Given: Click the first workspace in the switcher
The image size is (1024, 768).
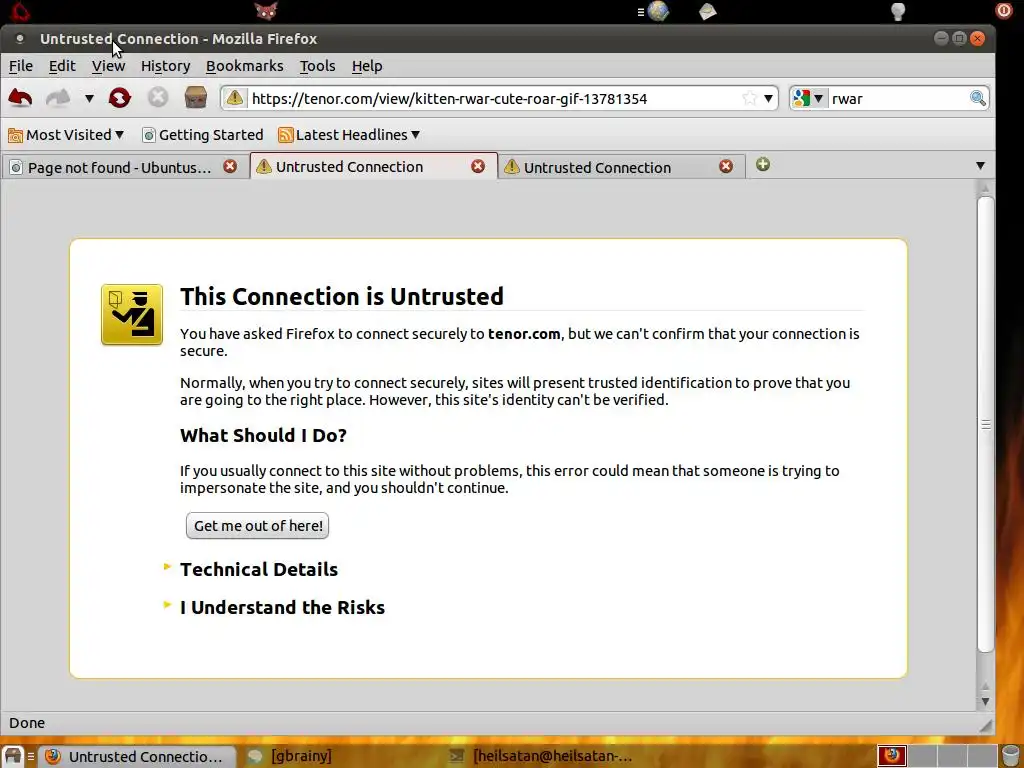Looking at the screenshot, I should [x=891, y=756].
